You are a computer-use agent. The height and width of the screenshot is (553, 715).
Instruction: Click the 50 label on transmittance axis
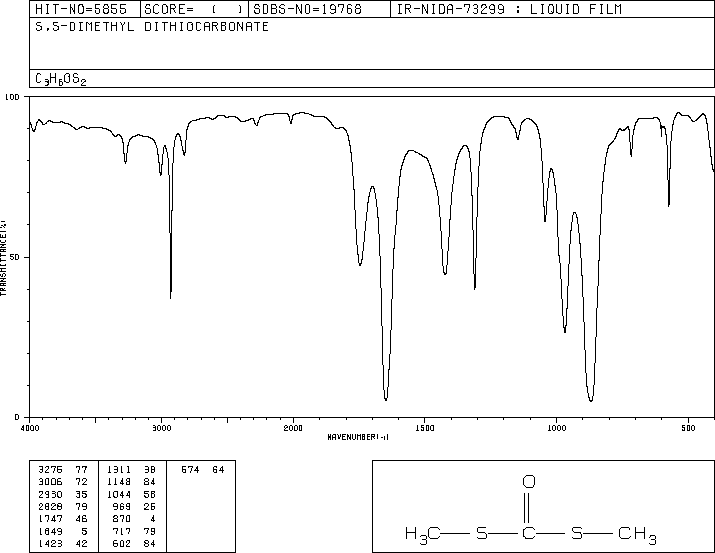(x=15, y=257)
